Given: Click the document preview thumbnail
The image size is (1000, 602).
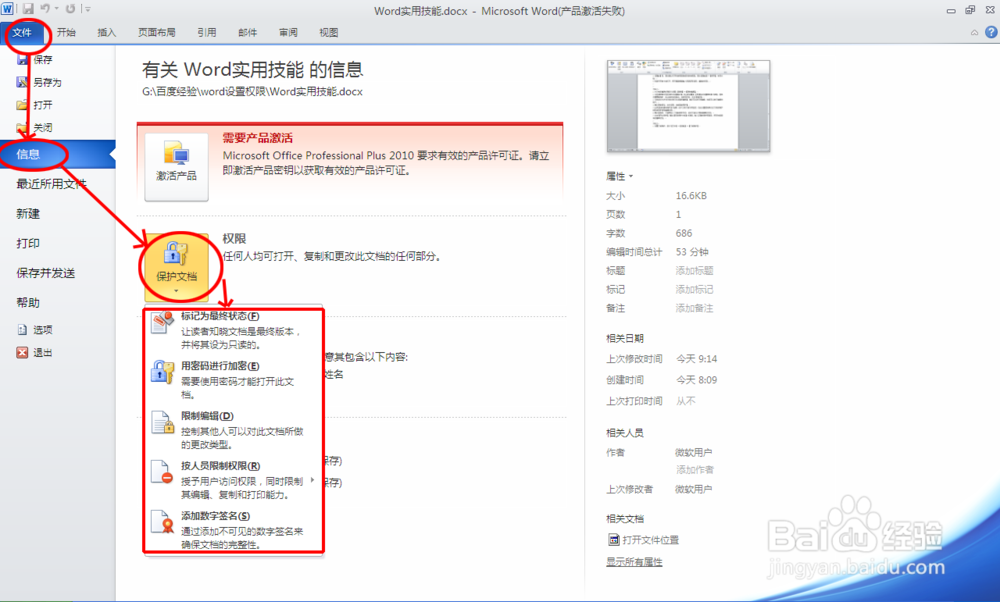Looking at the screenshot, I should pos(688,106).
